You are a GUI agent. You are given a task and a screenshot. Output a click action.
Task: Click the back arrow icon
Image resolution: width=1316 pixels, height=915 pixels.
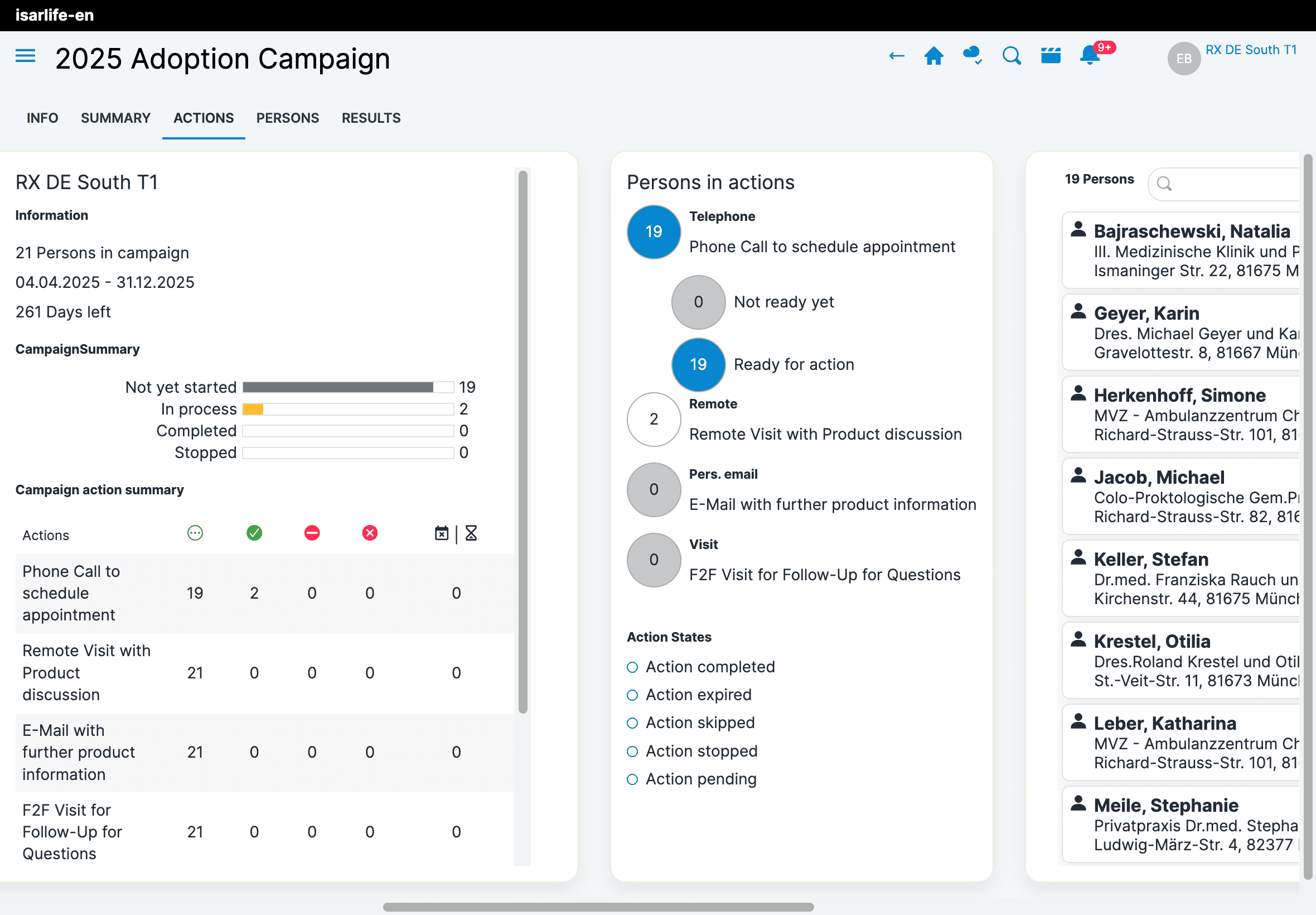pyautogui.click(x=896, y=56)
